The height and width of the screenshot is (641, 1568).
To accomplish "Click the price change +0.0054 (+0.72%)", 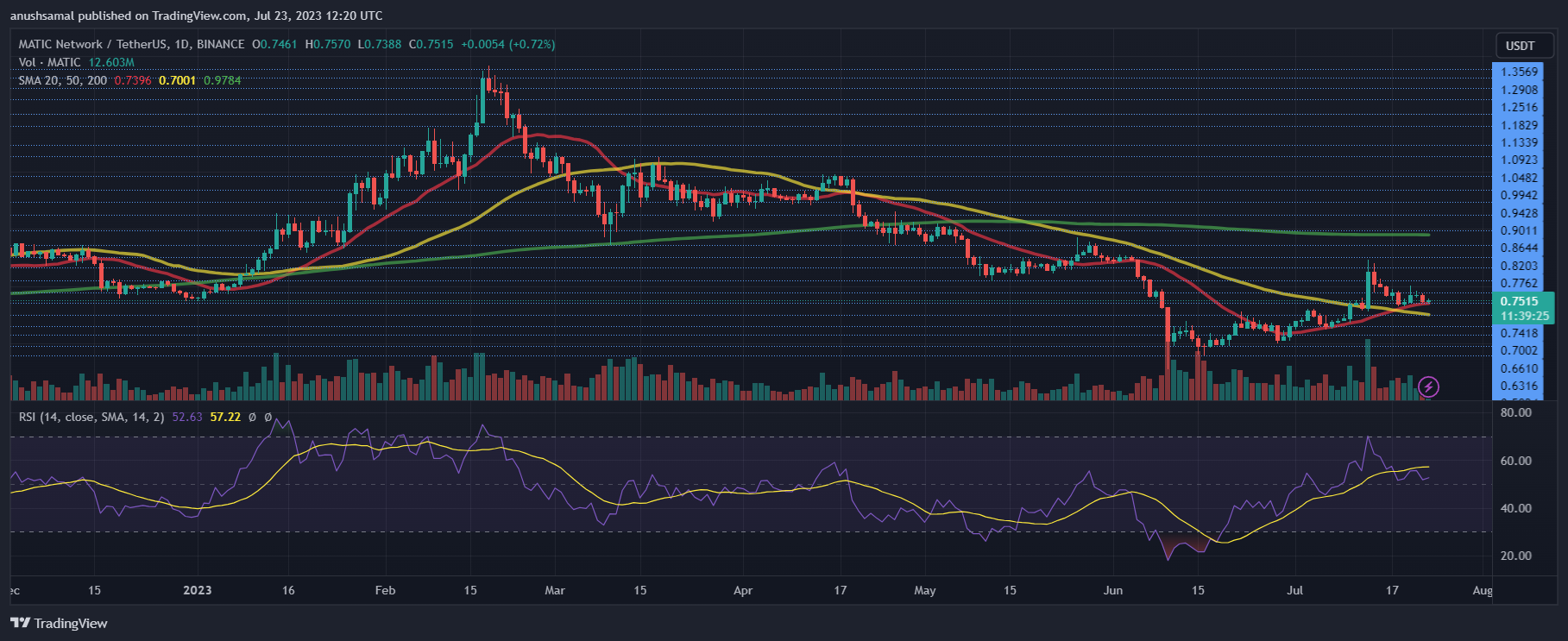I will click(508, 44).
